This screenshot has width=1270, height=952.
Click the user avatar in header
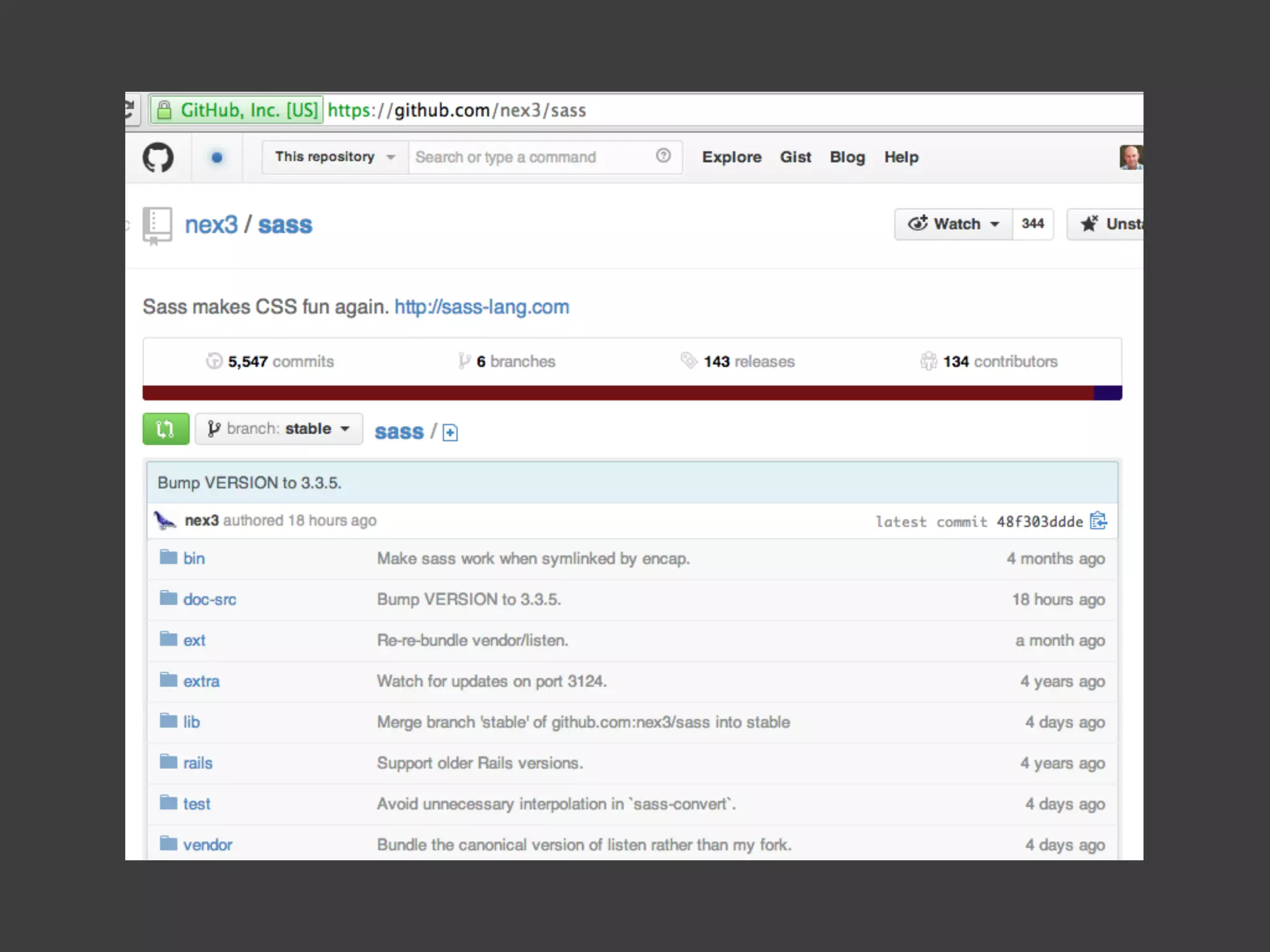click(x=1130, y=157)
